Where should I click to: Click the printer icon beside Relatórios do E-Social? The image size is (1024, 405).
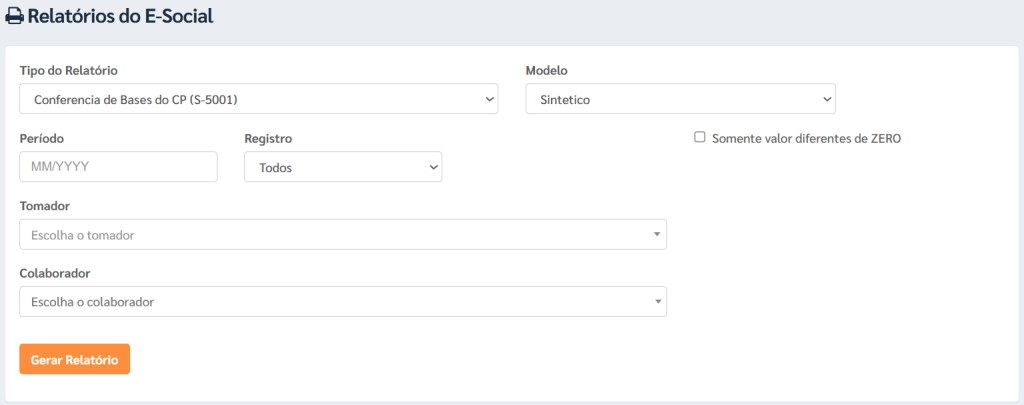(x=14, y=17)
